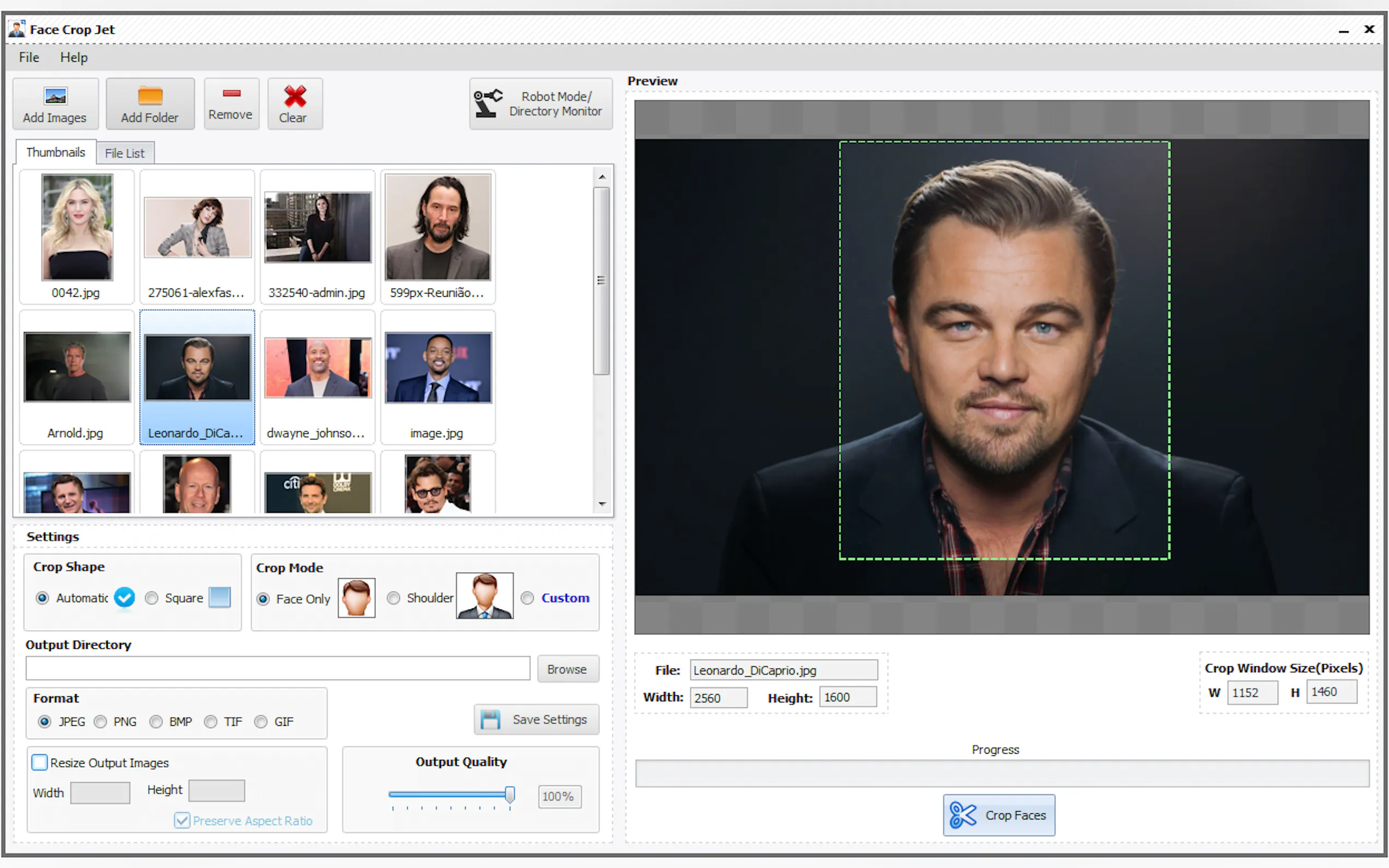Click the crop window H field 1460
This screenshot has width=1389, height=868.
coord(1332,691)
